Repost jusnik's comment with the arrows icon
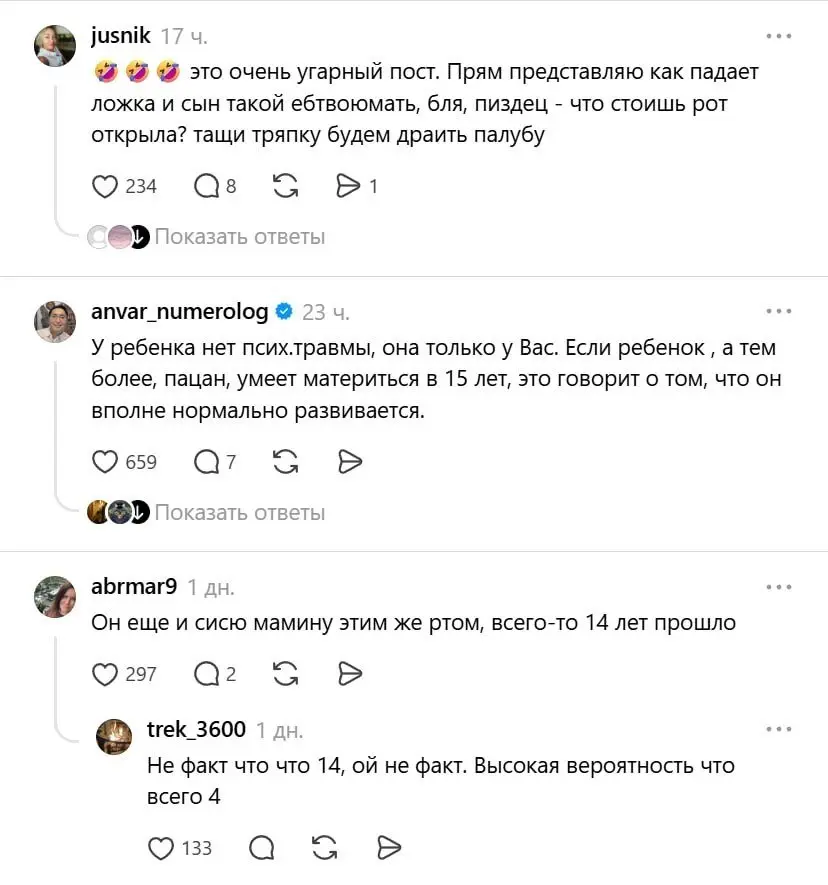Screen dimensions: 828x885 (286, 186)
